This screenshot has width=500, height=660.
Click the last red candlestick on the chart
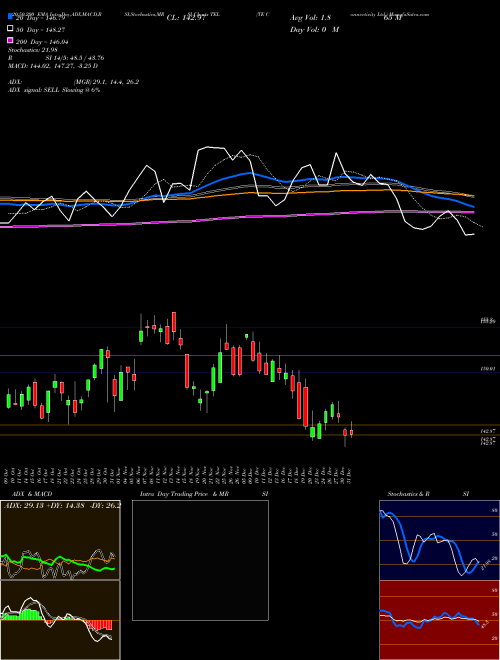point(351,432)
